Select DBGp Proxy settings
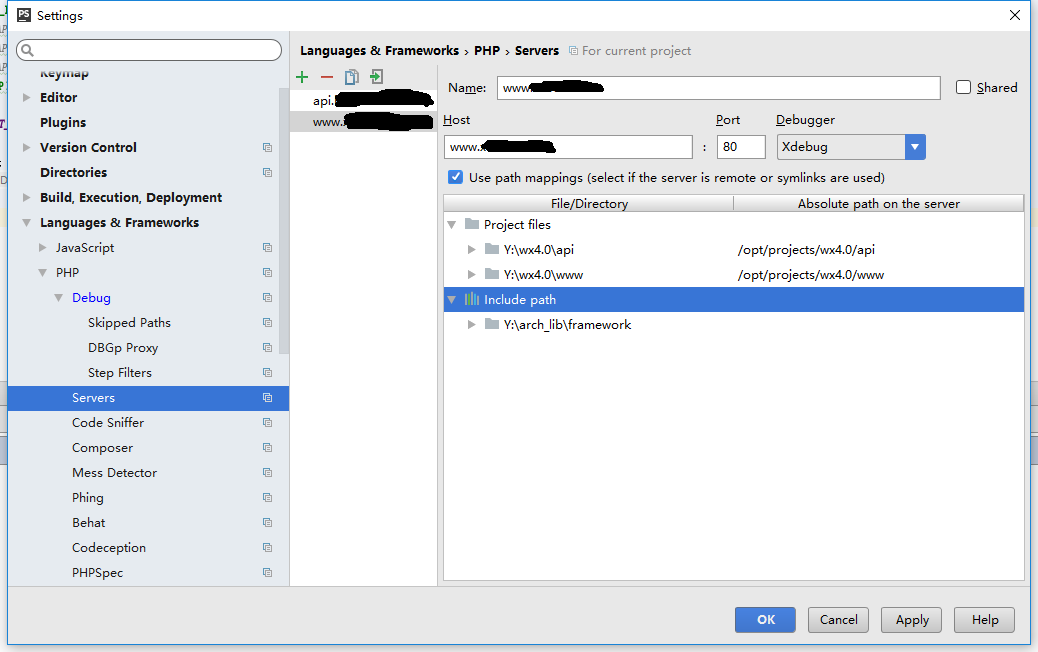This screenshot has height=652, width=1038. (x=123, y=348)
